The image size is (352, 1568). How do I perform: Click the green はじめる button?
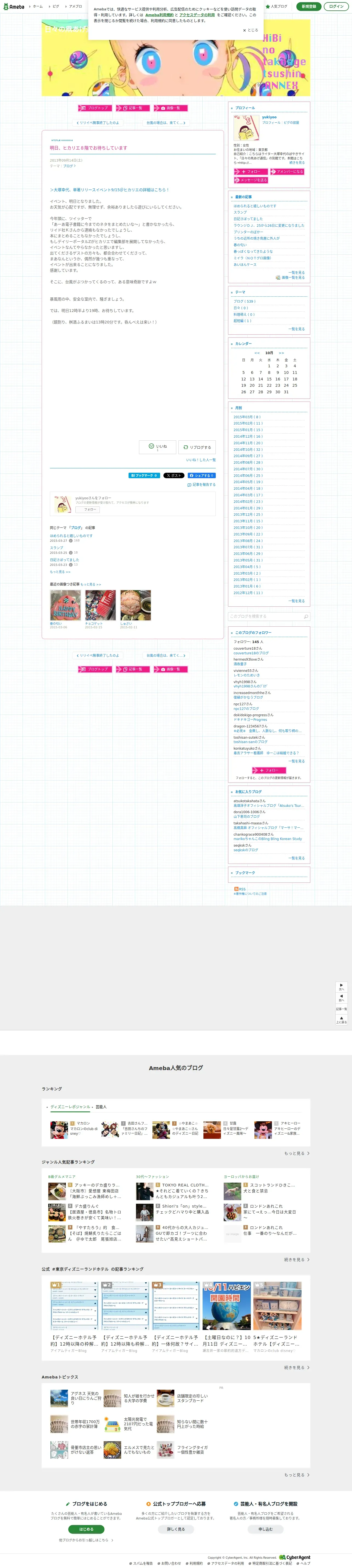point(86,1529)
